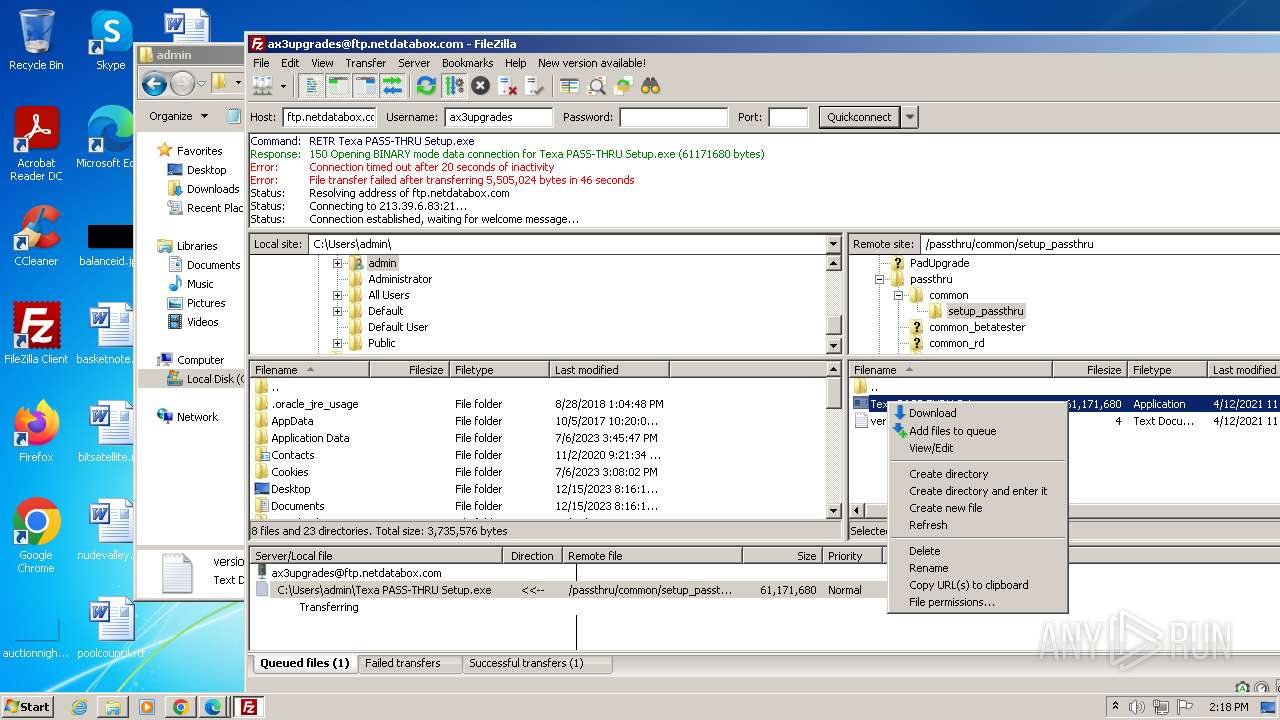Select PadUpgrade in the remote tree
Image resolution: width=1280 pixels, height=720 pixels.
[939, 263]
